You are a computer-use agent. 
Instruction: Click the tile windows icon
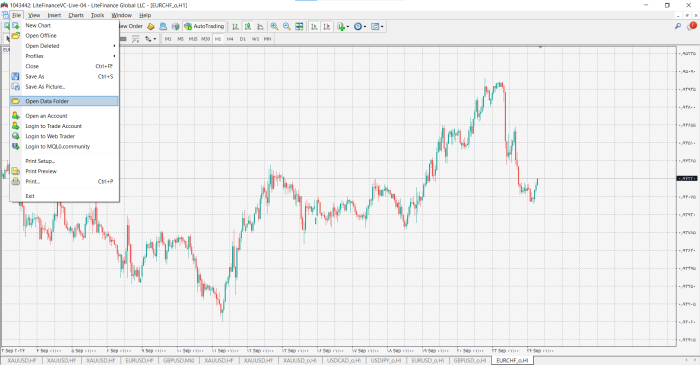click(299, 26)
